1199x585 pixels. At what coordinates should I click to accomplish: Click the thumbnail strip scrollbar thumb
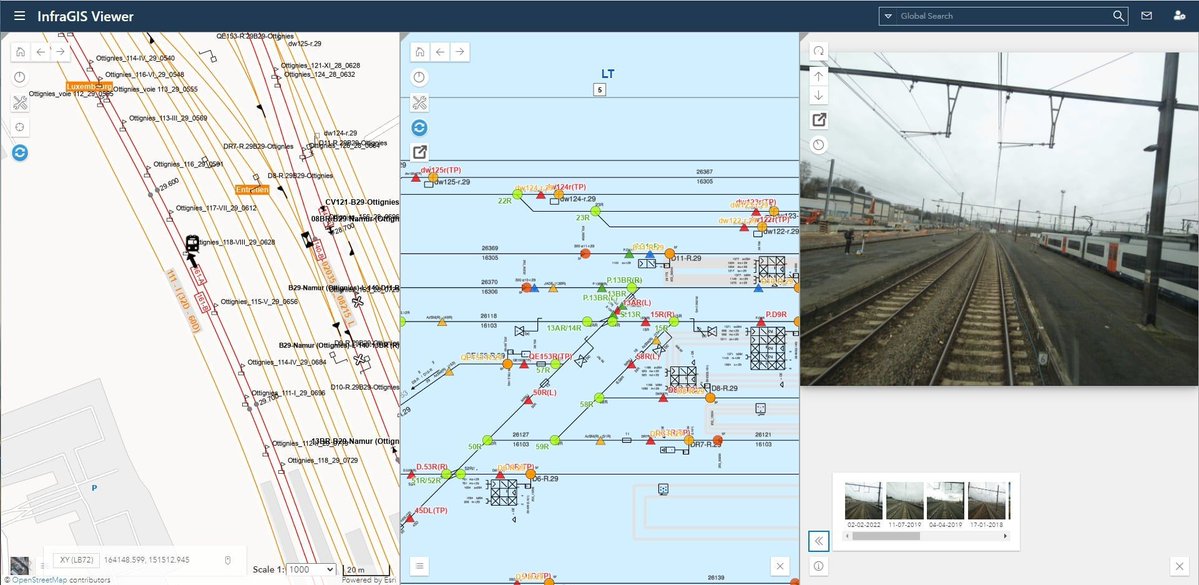click(885, 537)
